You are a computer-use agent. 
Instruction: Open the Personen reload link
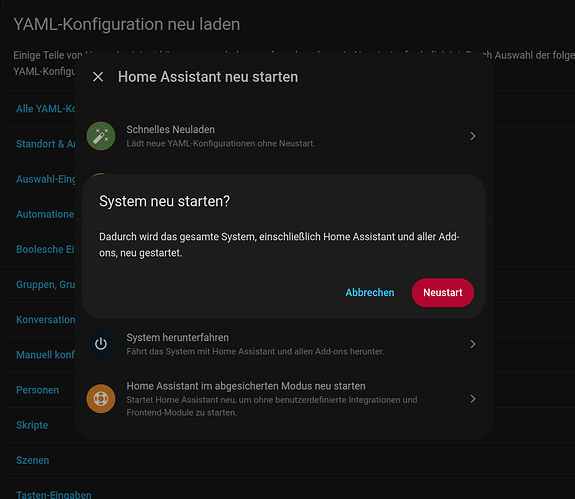pos(37,390)
